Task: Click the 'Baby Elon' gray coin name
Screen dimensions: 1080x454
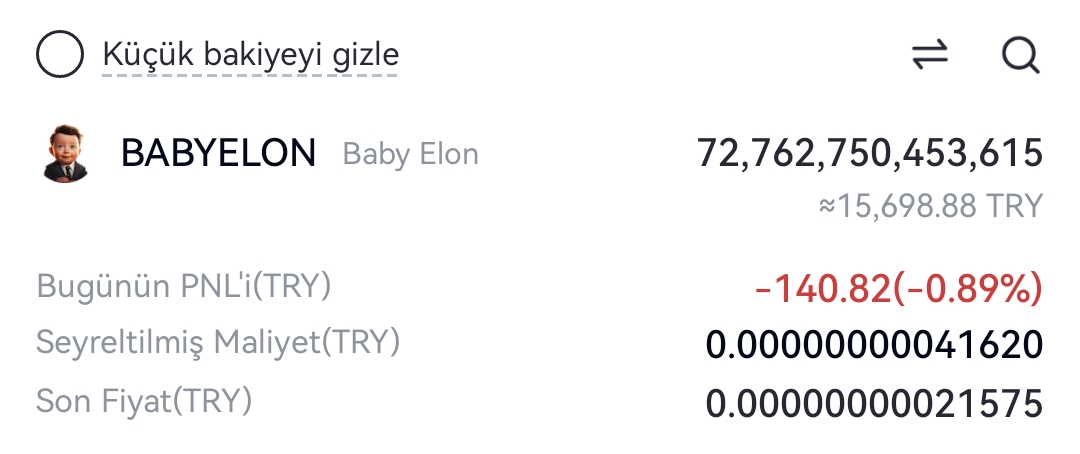Action: [411, 154]
